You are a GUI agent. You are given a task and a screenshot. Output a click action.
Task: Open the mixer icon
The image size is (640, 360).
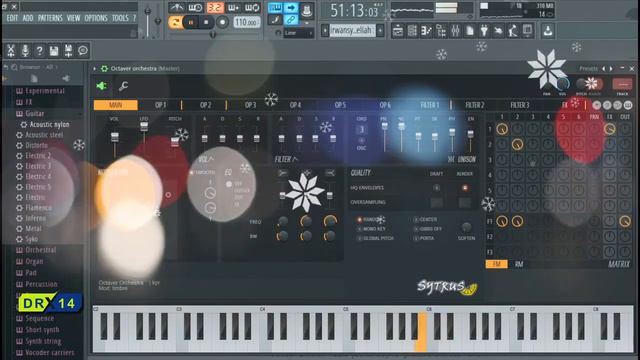click(456, 31)
